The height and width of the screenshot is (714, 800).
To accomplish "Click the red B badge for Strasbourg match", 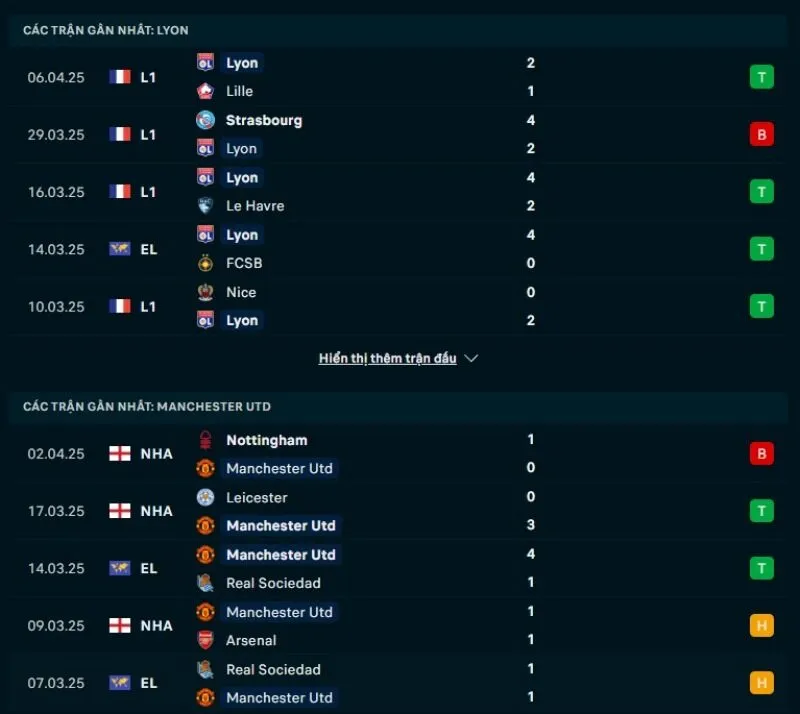I will point(762,134).
